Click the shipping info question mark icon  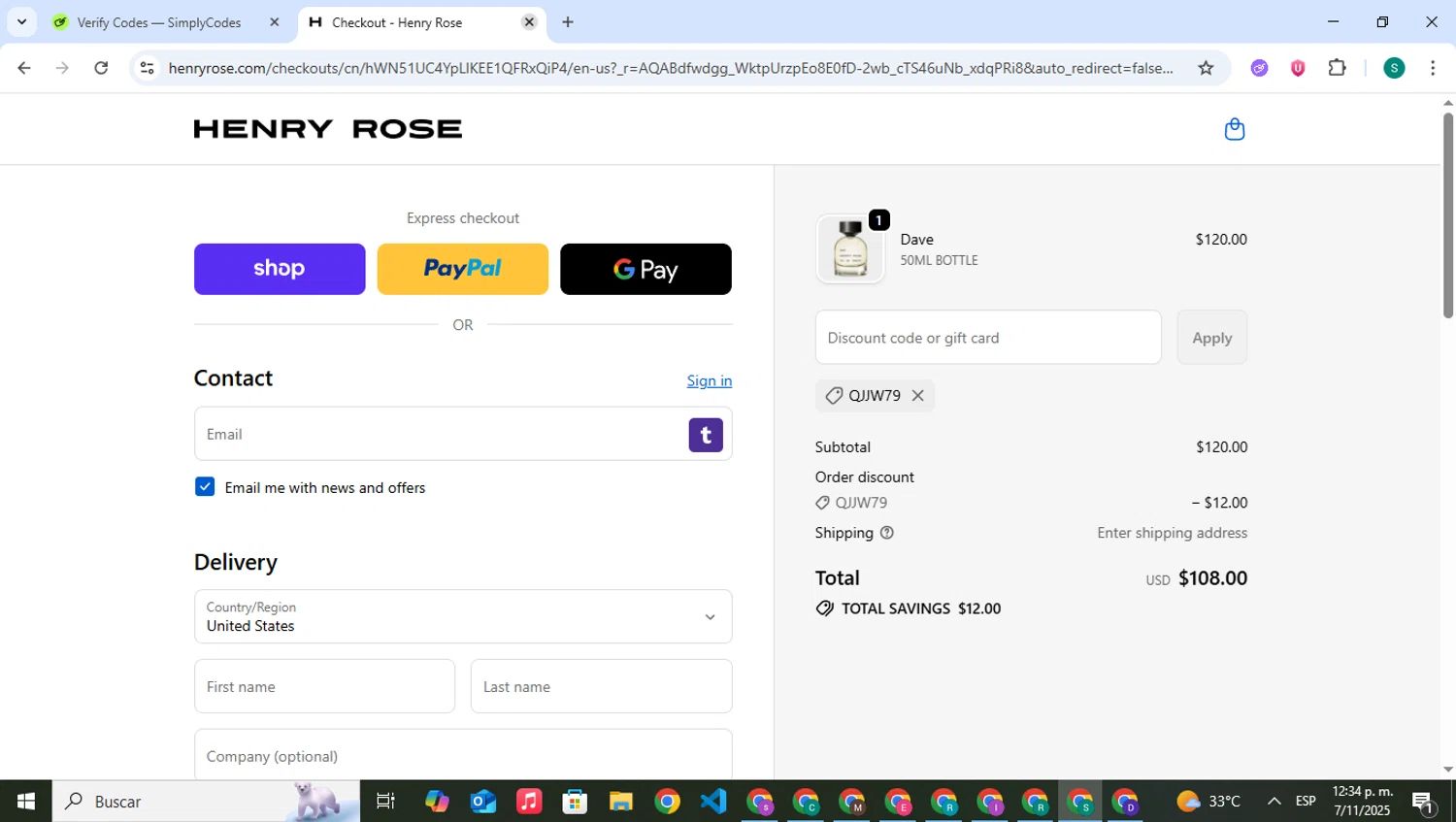point(886,533)
